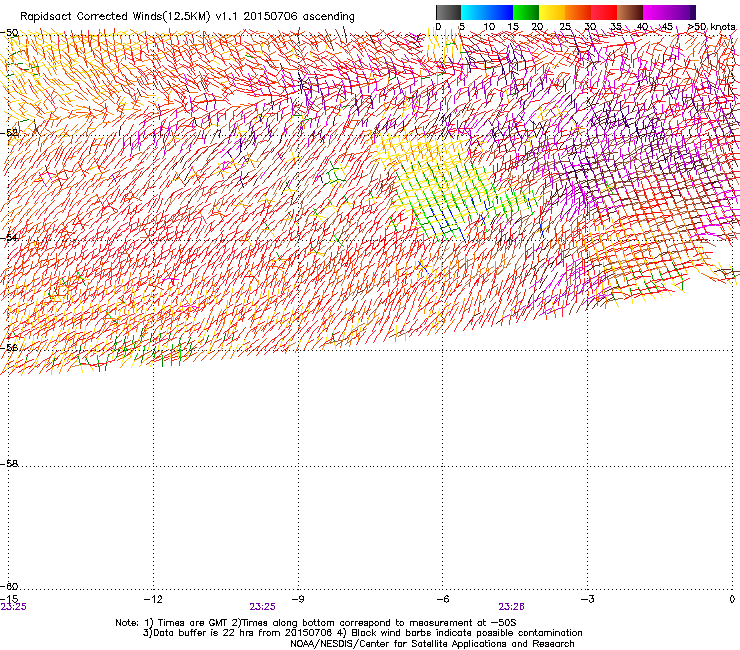Select the -54 latitude axis label

coord(9,237)
